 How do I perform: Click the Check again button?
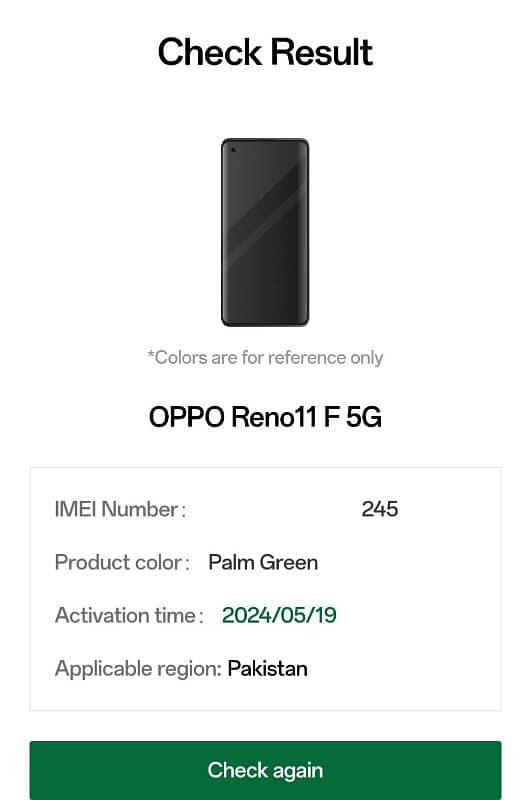(x=265, y=770)
